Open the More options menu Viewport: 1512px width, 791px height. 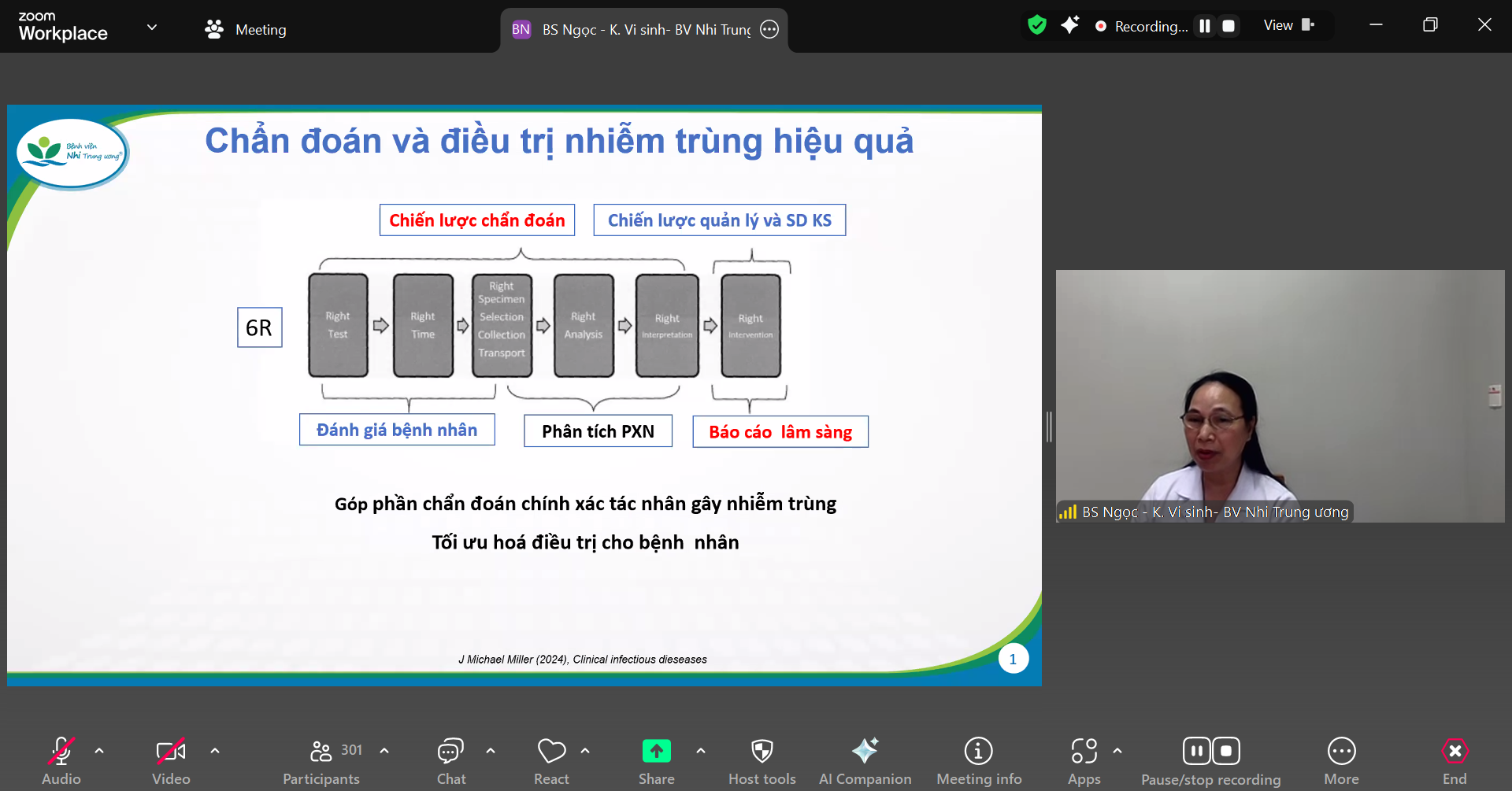(x=1341, y=760)
